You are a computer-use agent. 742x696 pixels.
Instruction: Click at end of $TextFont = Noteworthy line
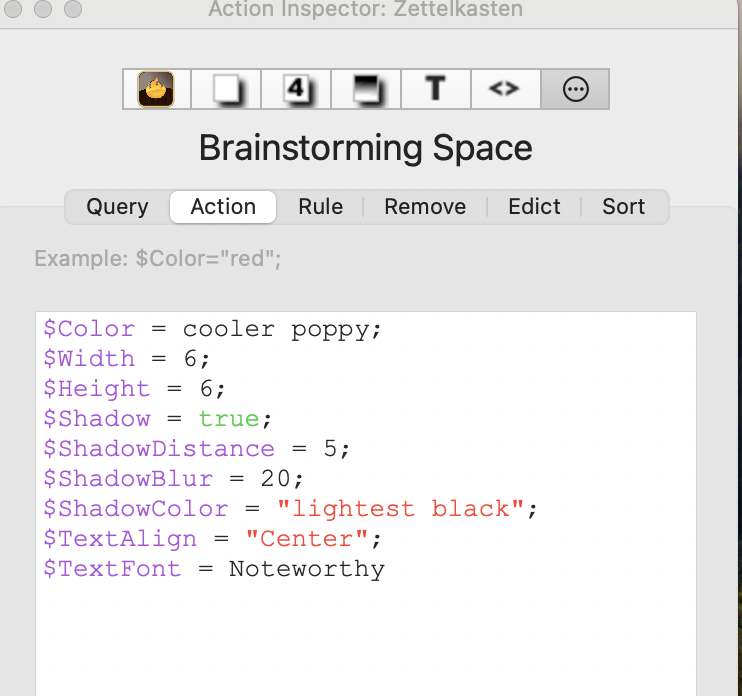[x=385, y=569]
